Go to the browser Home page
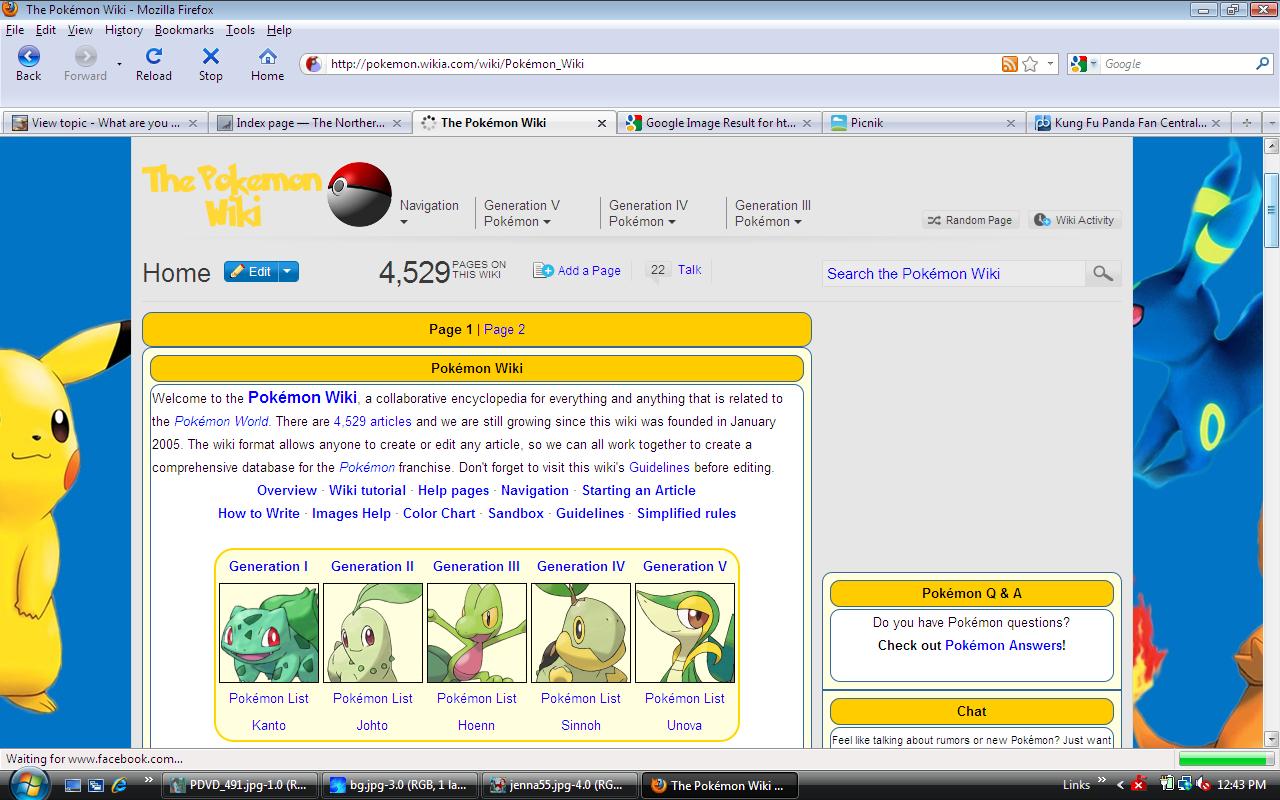 click(x=267, y=57)
